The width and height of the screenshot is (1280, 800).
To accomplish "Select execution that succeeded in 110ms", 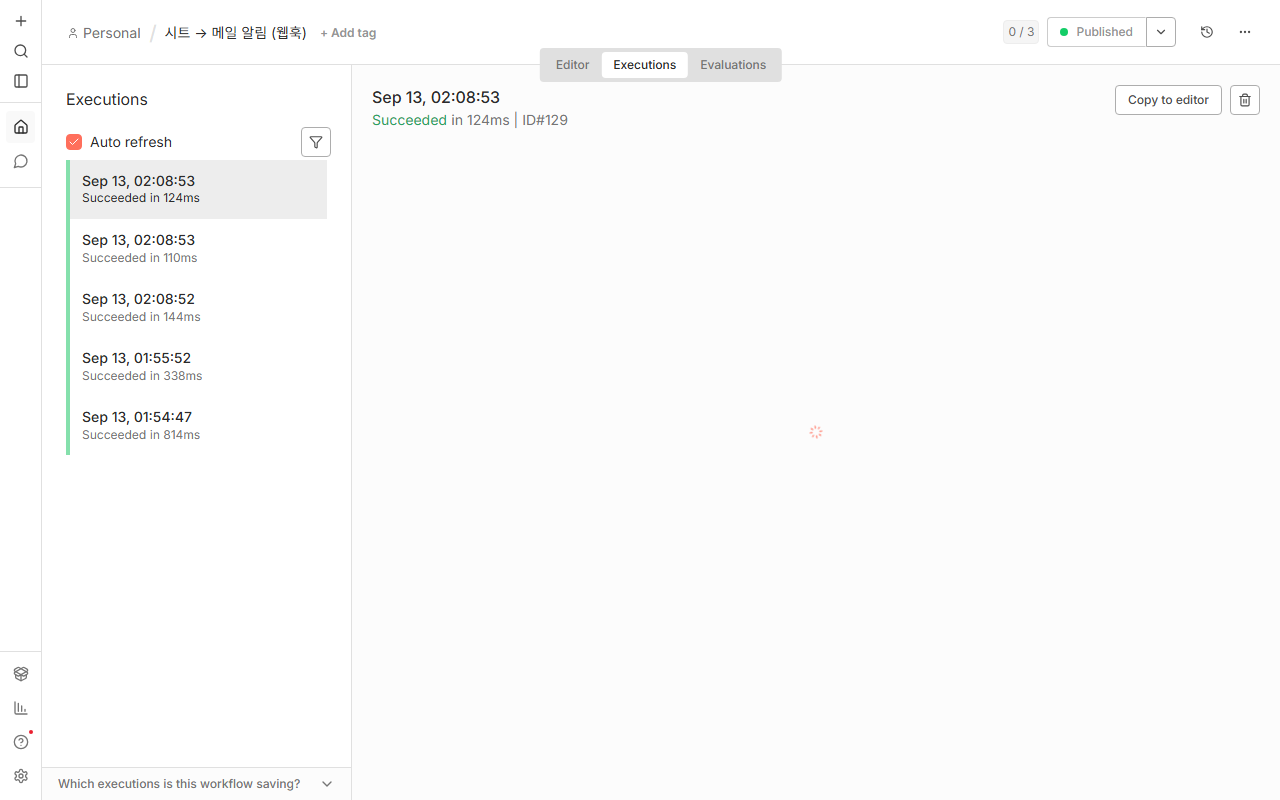I will (197, 248).
